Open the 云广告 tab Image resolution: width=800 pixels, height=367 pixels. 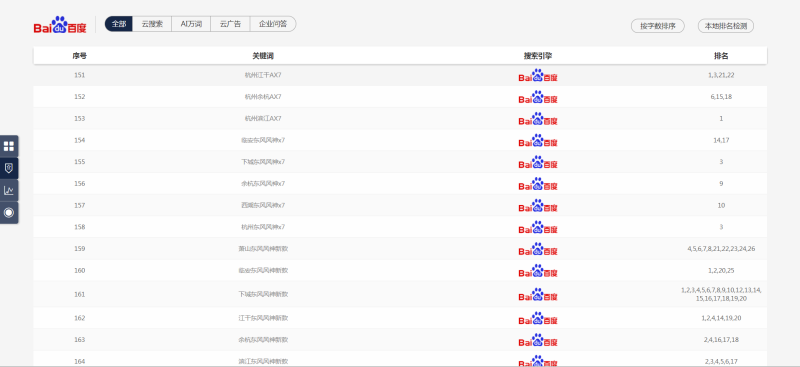click(x=230, y=24)
